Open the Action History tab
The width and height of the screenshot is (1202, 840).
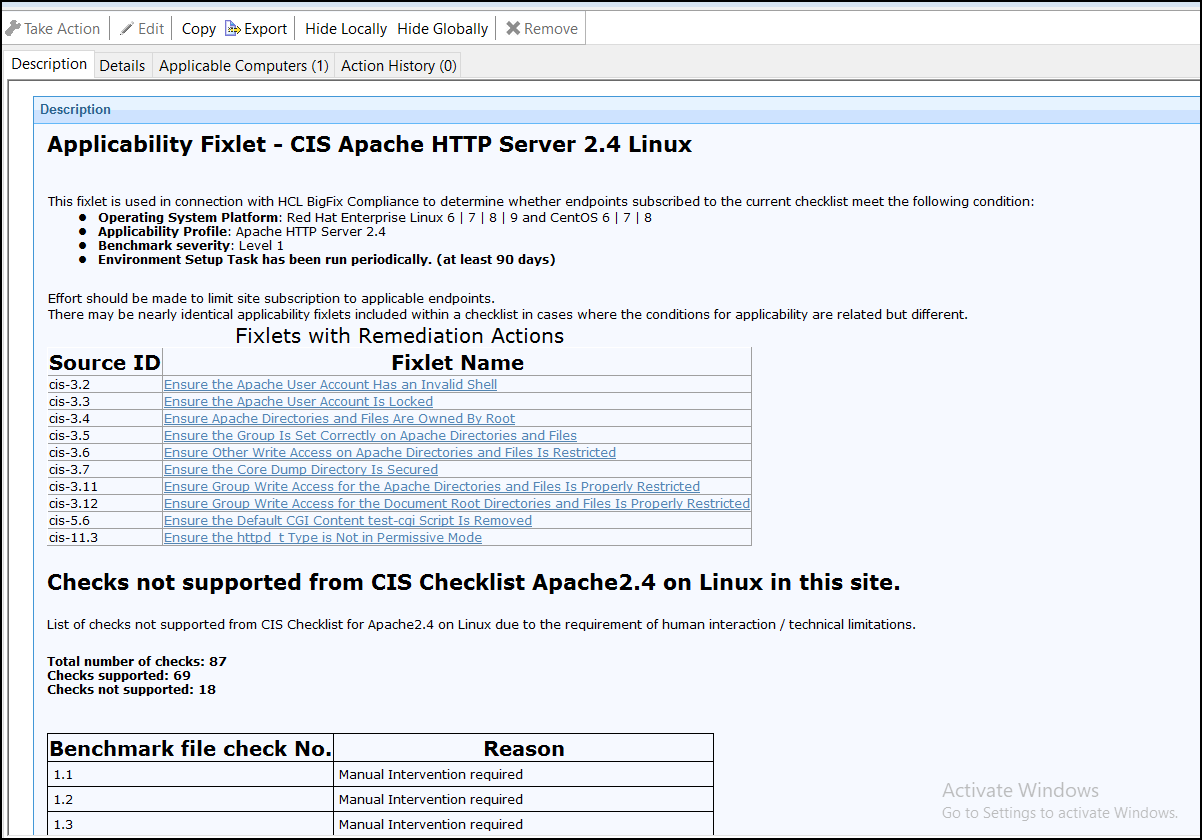coord(397,65)
